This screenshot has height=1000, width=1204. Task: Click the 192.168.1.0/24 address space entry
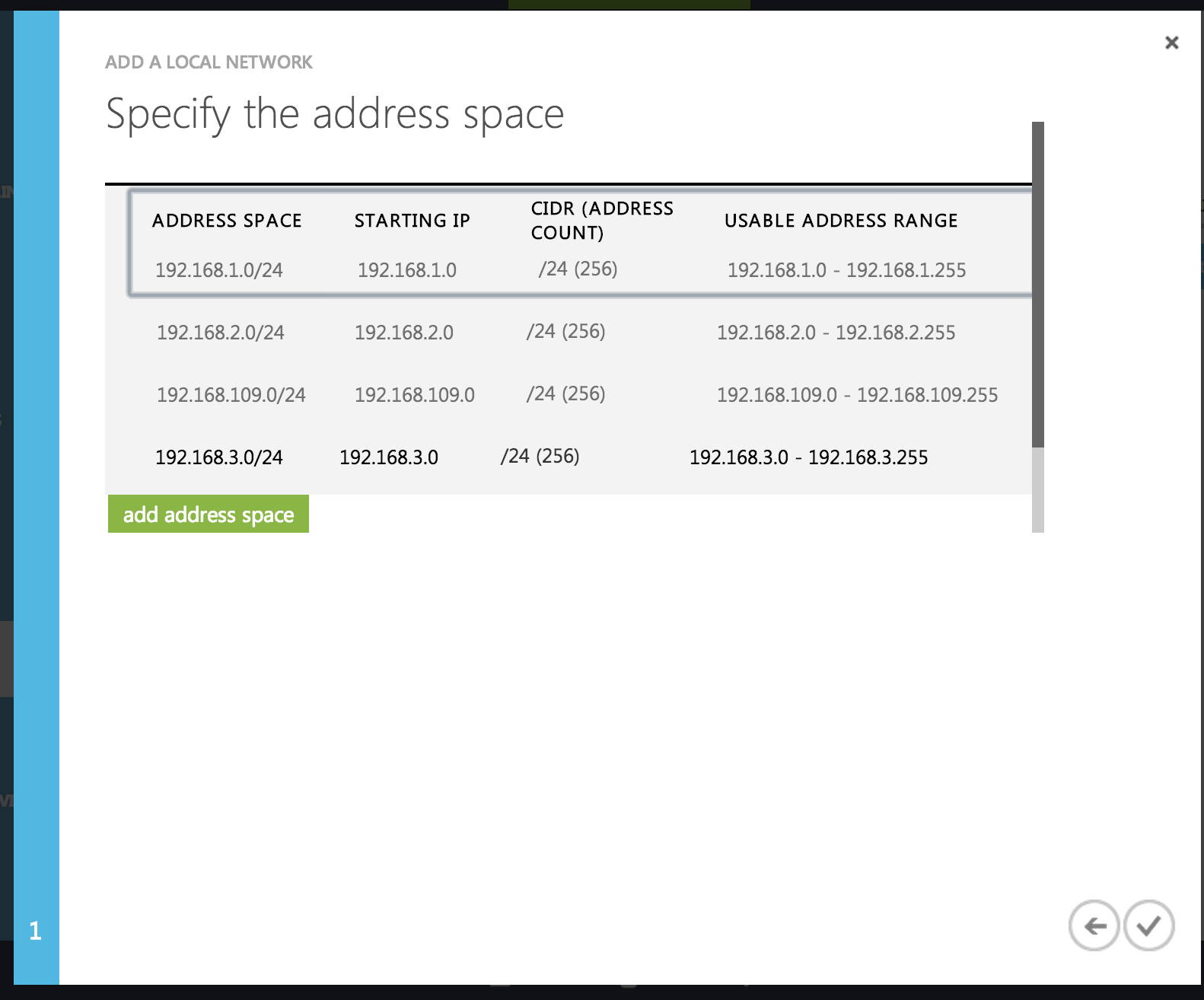219,270
